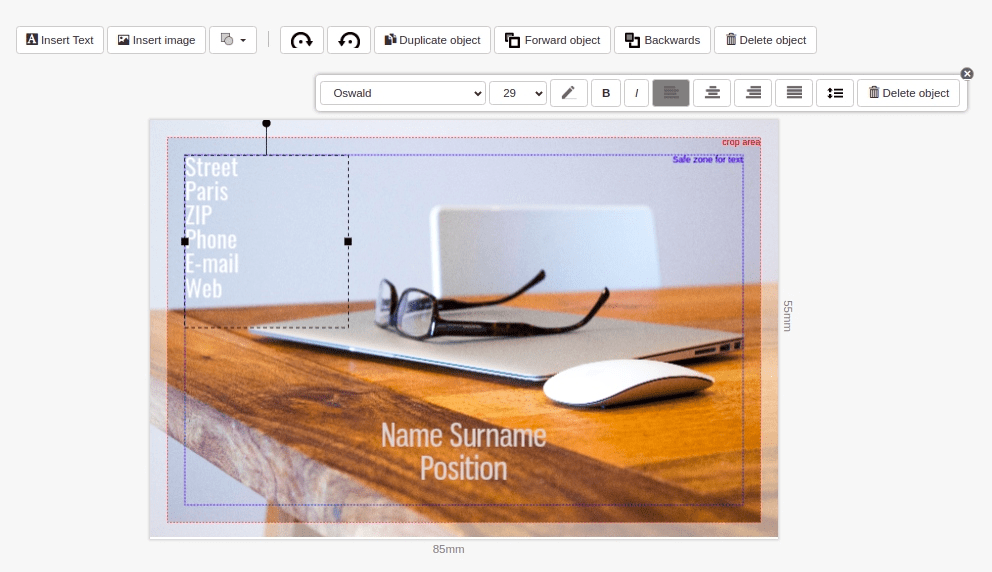
Task: Select justified text alignment
Action: pos(794,93)
